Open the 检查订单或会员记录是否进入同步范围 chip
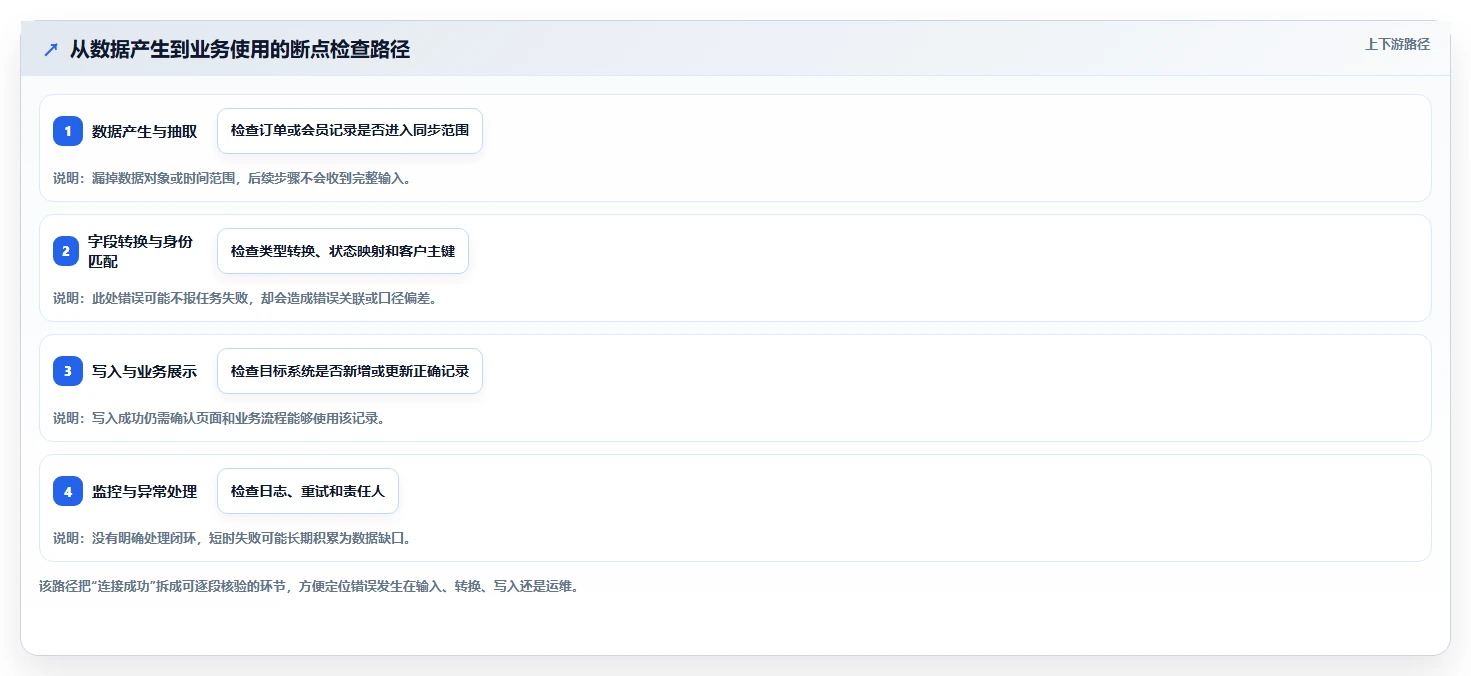This screenshot has height=676, width=1471. [x=350, y=131]
